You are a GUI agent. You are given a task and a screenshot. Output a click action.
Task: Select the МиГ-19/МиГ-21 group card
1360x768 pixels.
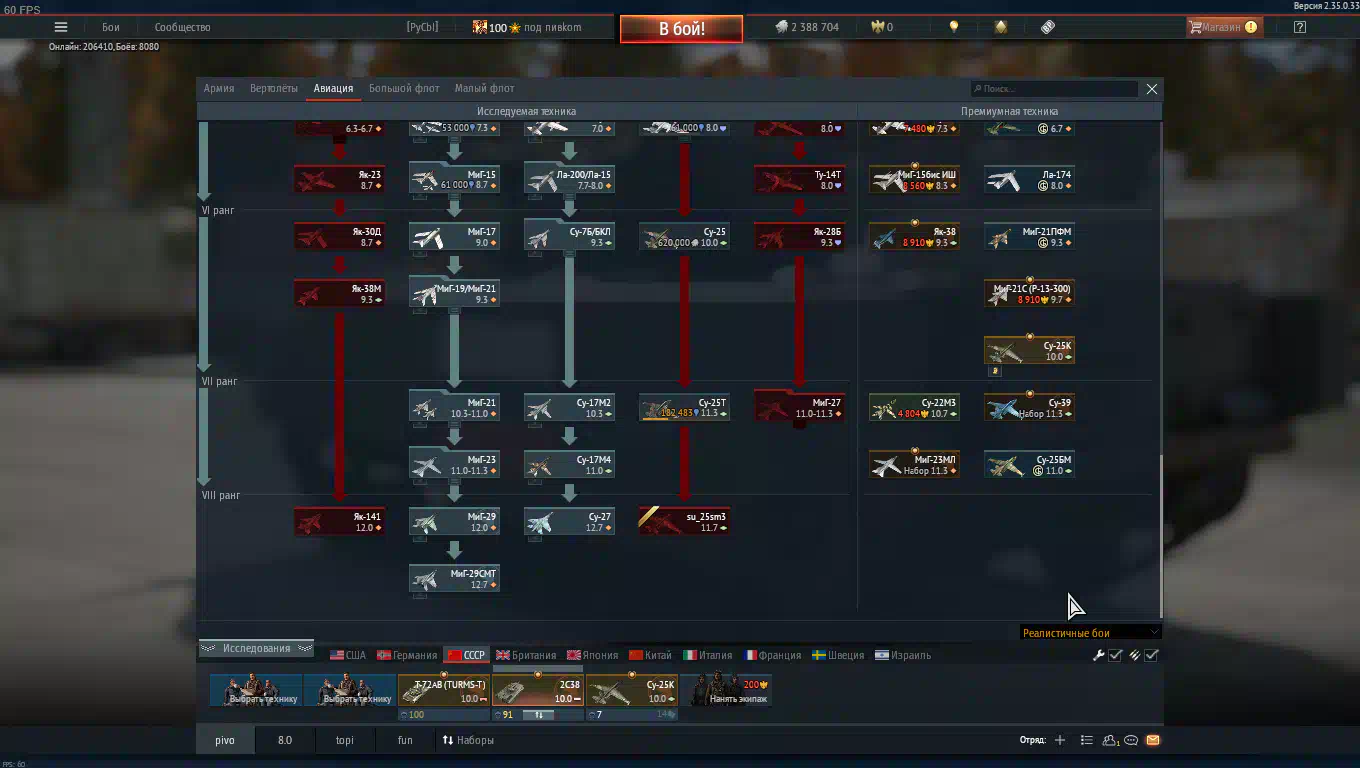454,293
